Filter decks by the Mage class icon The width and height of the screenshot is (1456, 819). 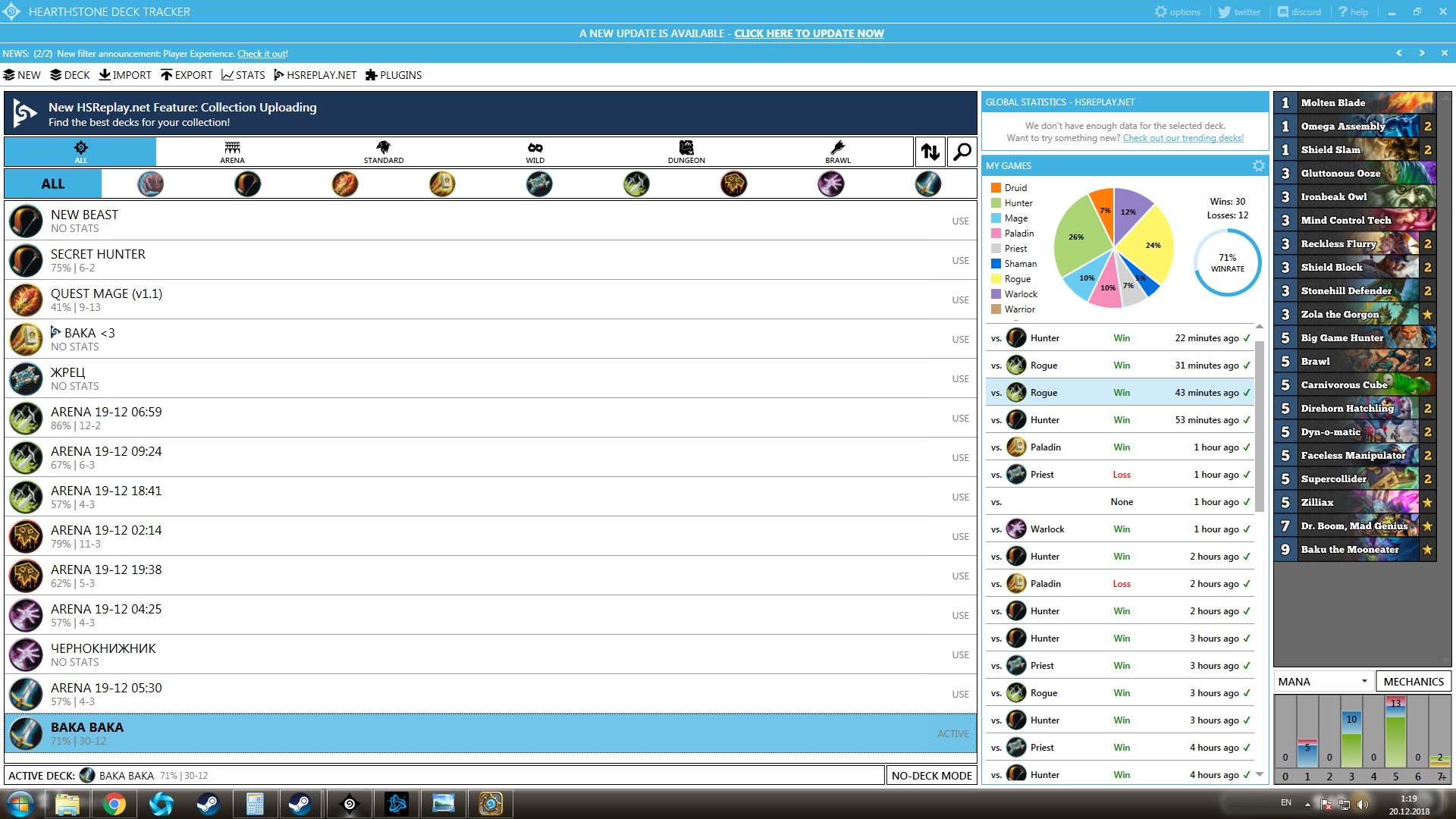coord(344,184)
